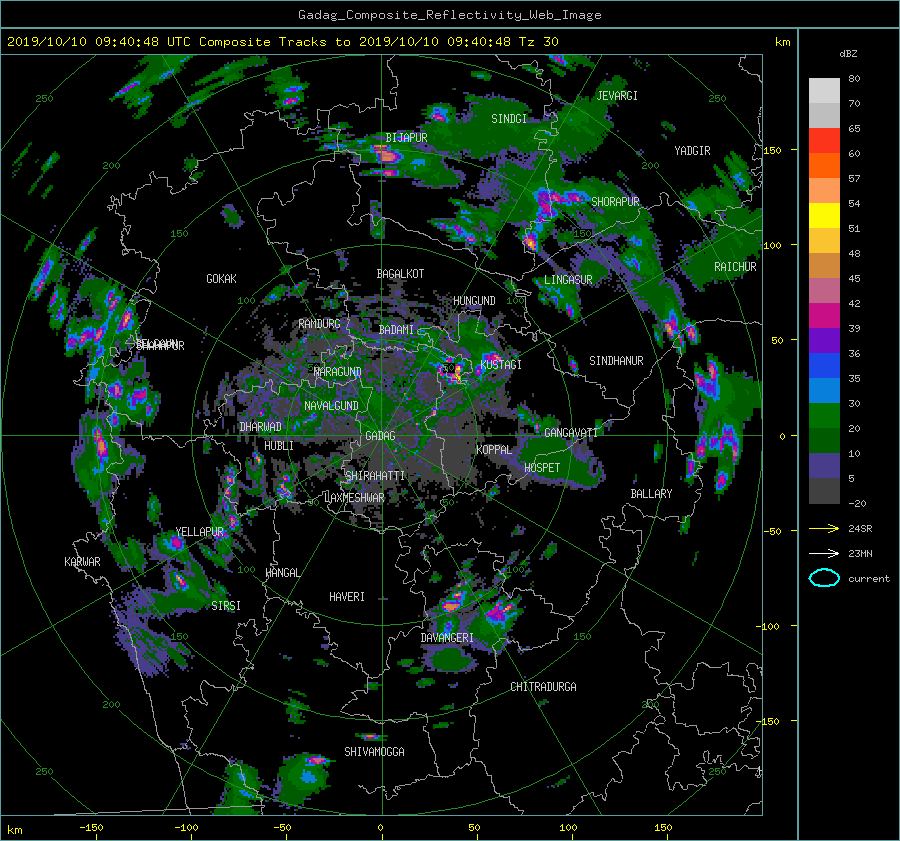Select the blue 36 dBZ color swatch
The height and width of the screenshot is (841, 900).
coord(824,365)
